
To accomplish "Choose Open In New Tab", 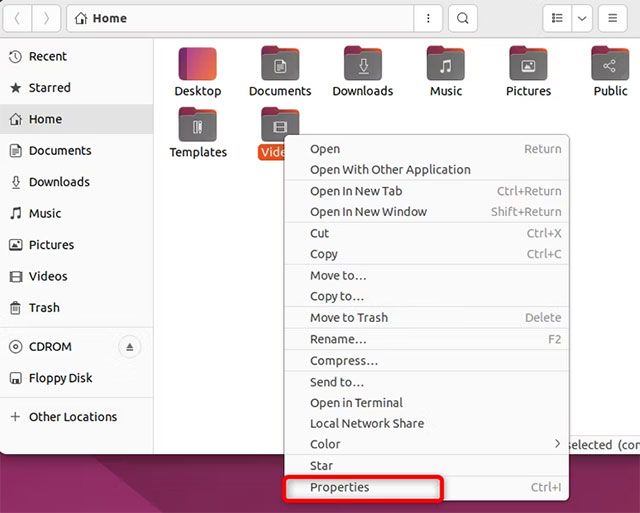I will [x=427, y=191].
